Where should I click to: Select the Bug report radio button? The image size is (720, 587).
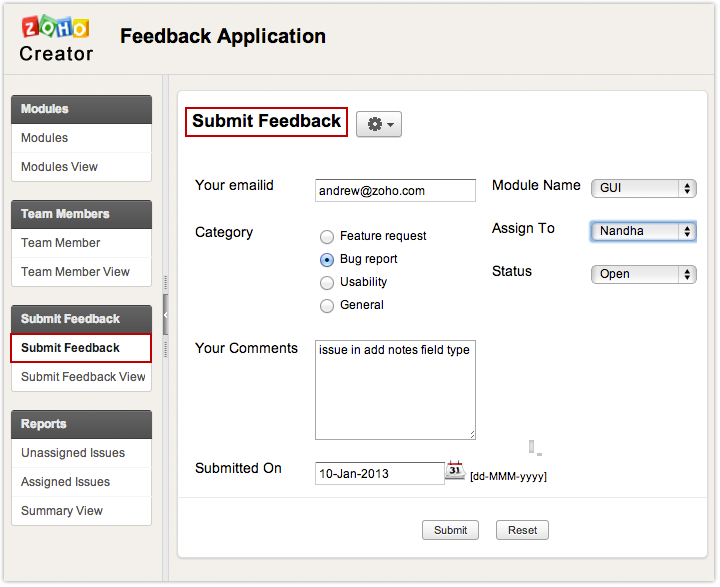[327, 260]
